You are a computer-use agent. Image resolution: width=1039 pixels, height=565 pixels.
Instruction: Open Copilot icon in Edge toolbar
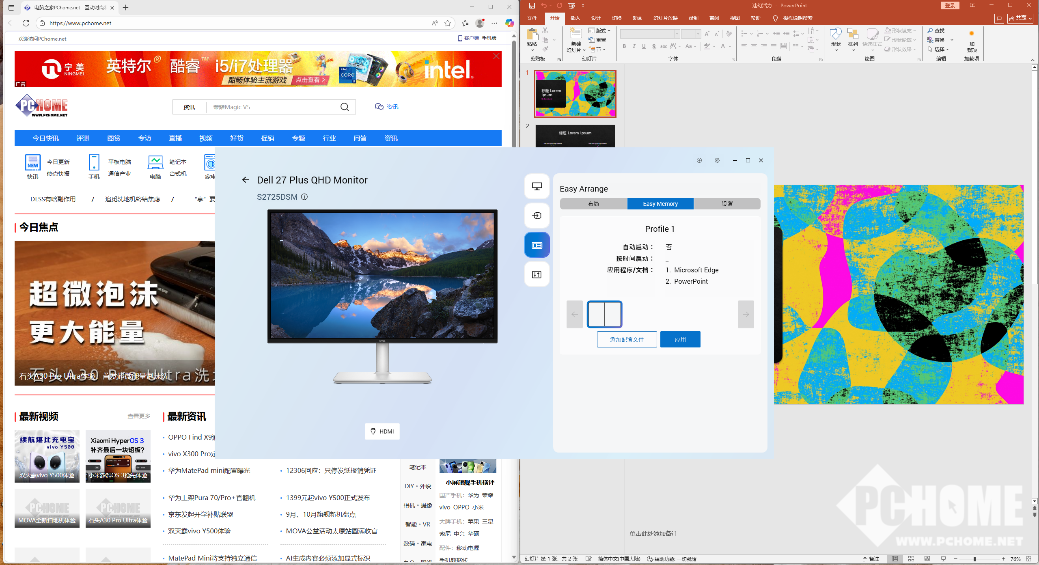click(x=509, y=23)
